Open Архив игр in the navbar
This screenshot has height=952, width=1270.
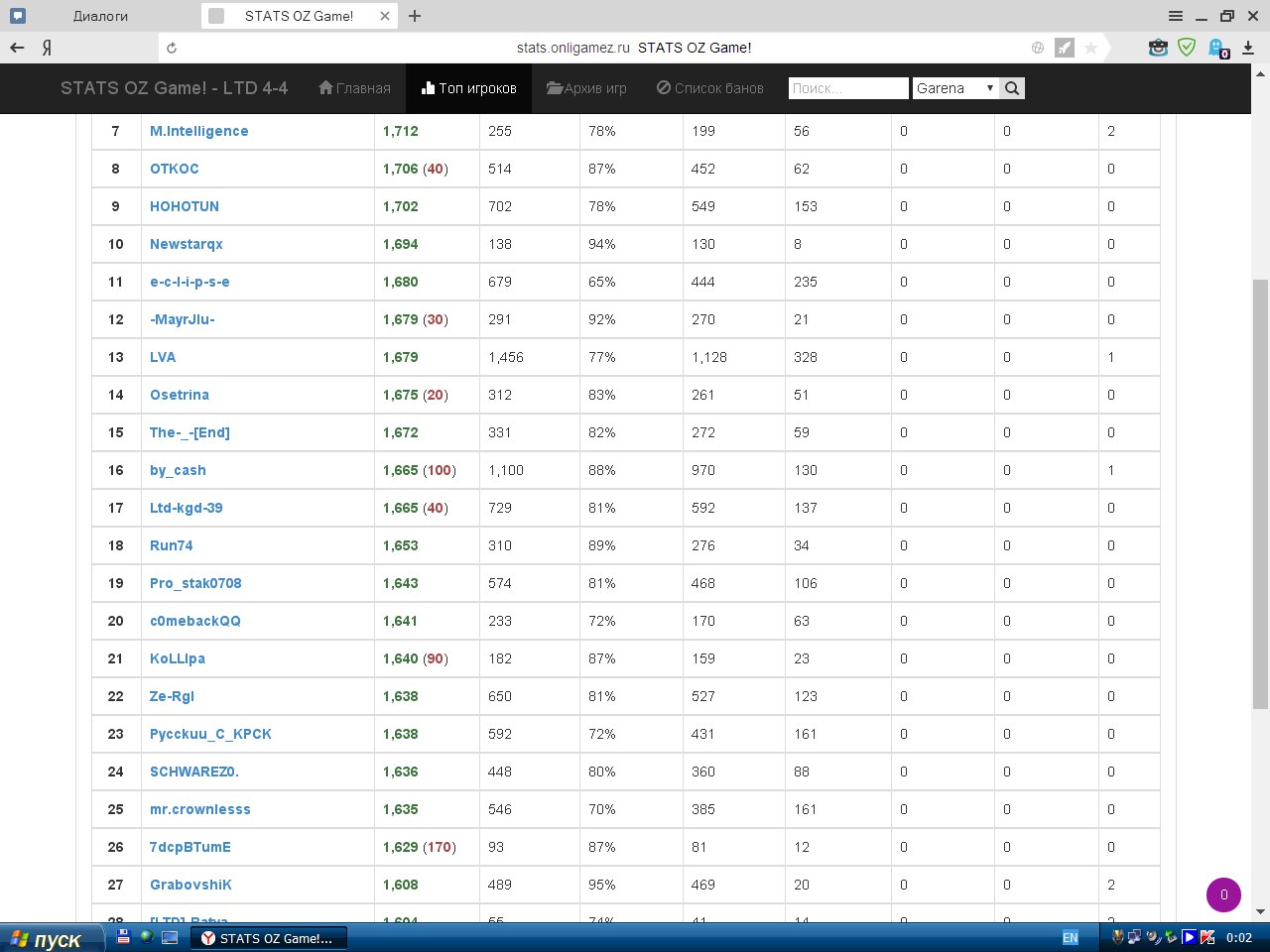pos(586,88)
